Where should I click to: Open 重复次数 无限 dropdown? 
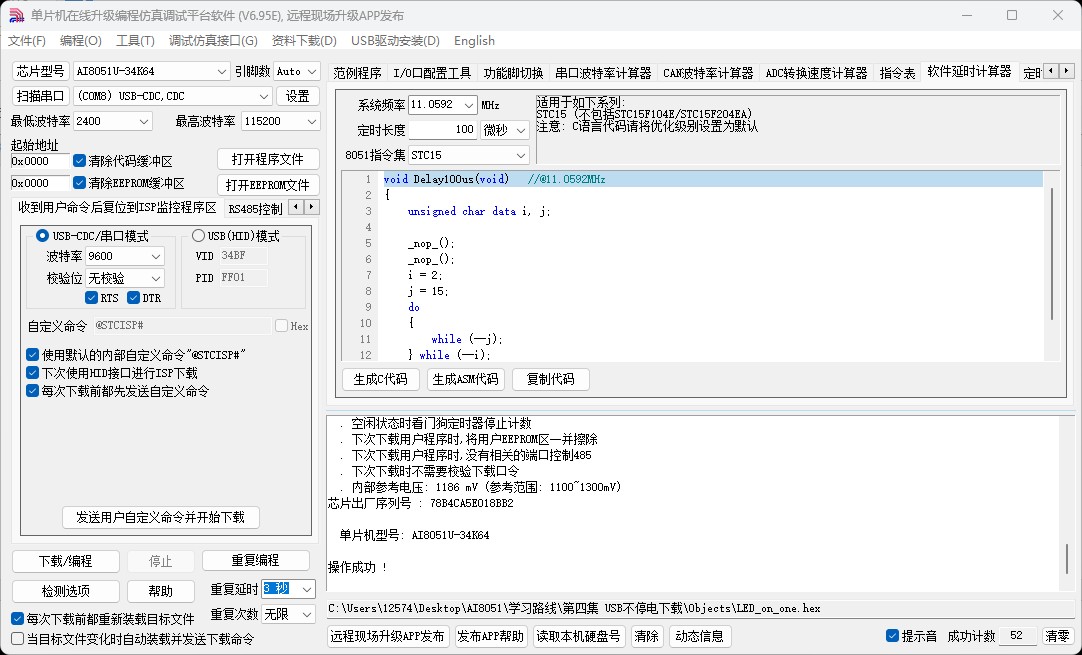click(288, 614)
